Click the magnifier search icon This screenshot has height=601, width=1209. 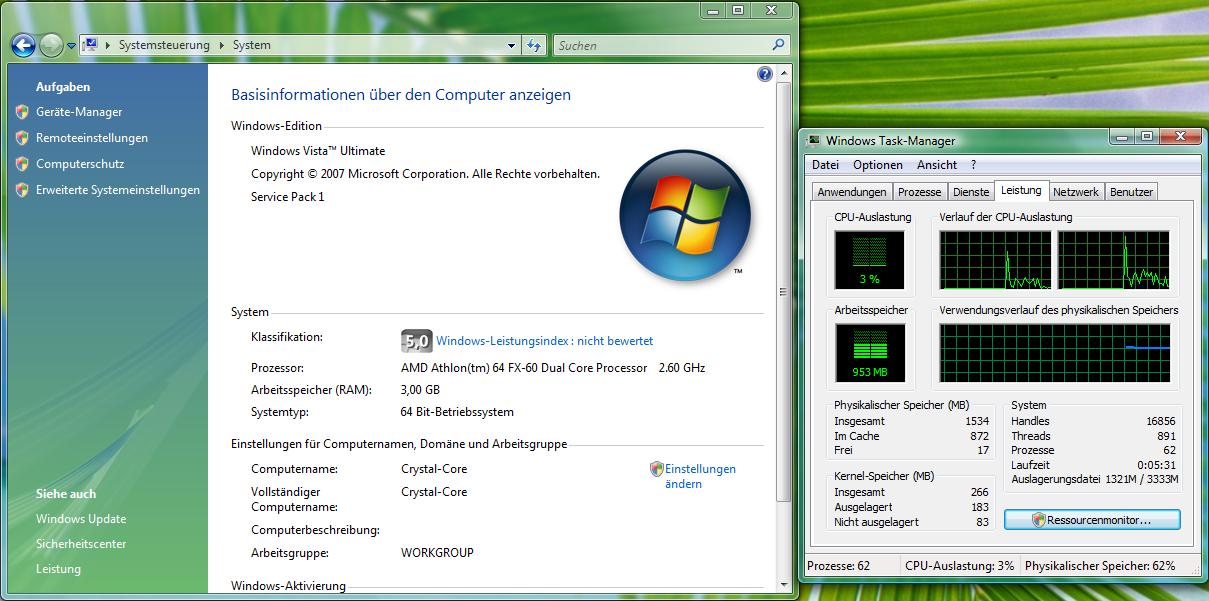coord(779,45)
